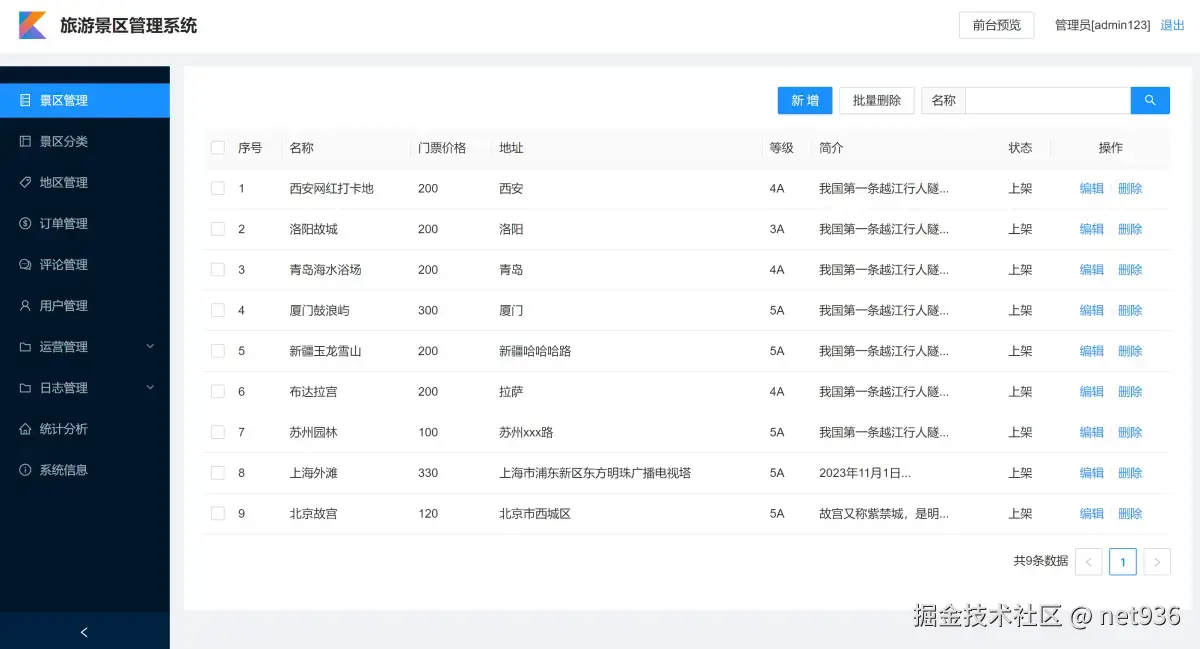The width and height of the screenshot is (1200, 649).
Task: Click the 景区分类 sidebar icon
Action: point(25,141)
